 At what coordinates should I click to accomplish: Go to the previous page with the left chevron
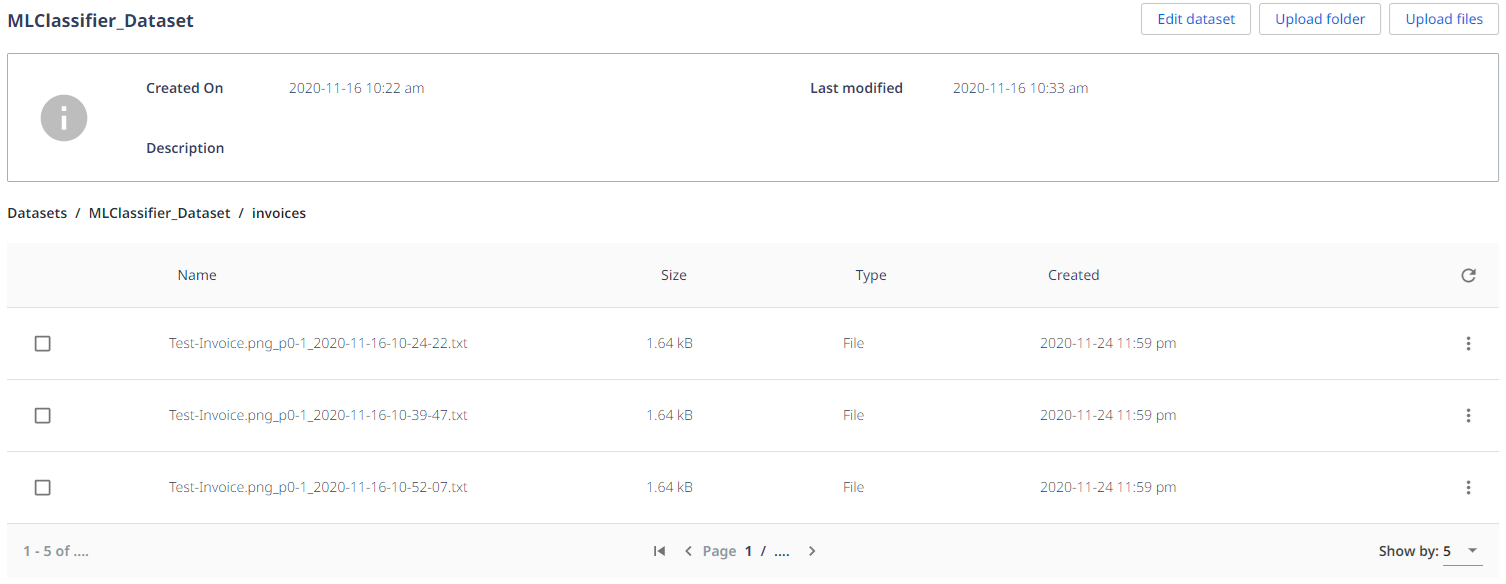tap(688, 551)
